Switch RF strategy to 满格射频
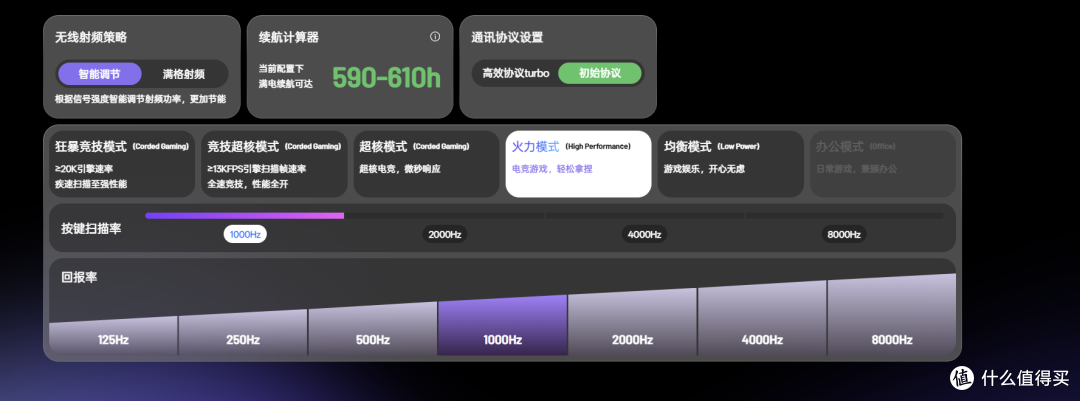The image size is (1080, 401). 183,74
